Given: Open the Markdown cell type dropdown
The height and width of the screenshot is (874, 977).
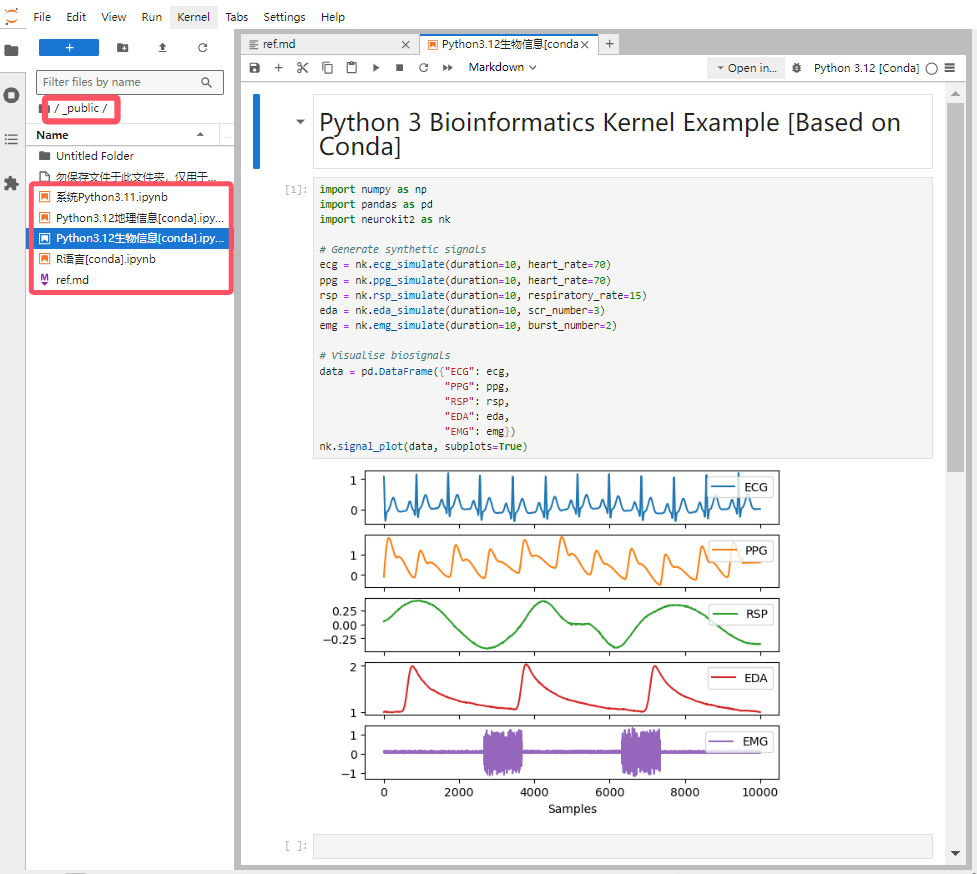Looking at the screenshot, I should tap(502, 67).
